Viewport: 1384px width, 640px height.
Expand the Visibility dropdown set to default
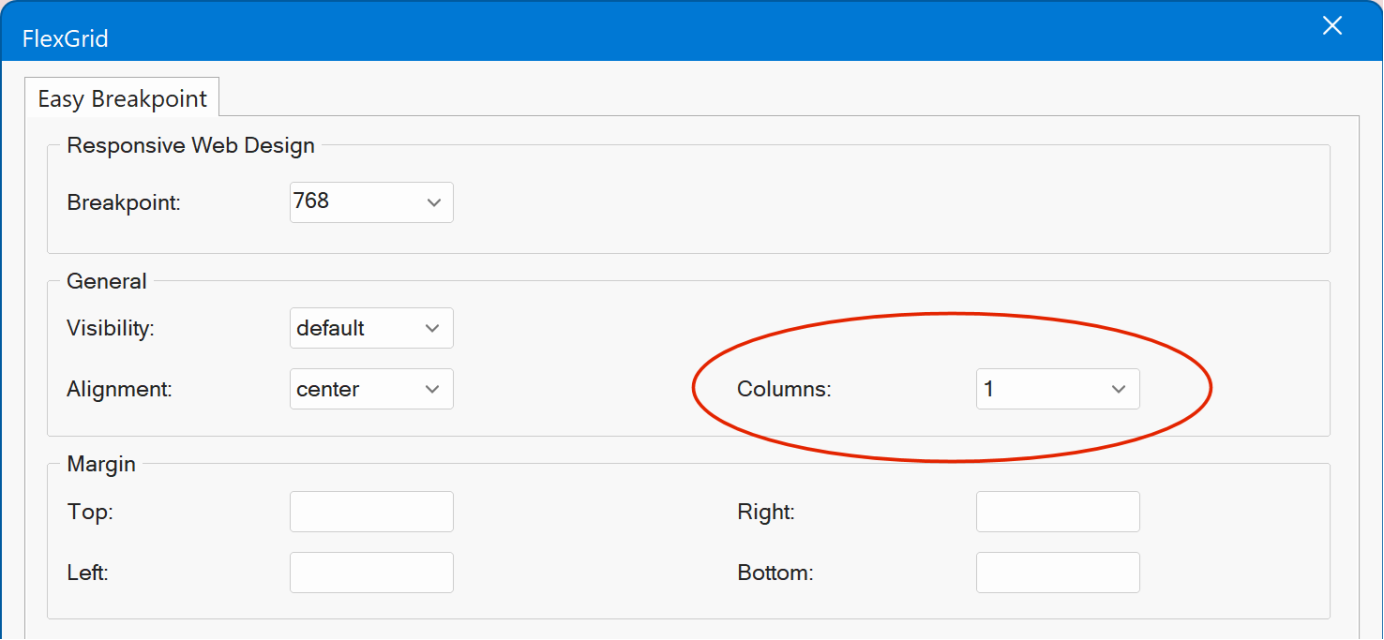pos(371,328)
